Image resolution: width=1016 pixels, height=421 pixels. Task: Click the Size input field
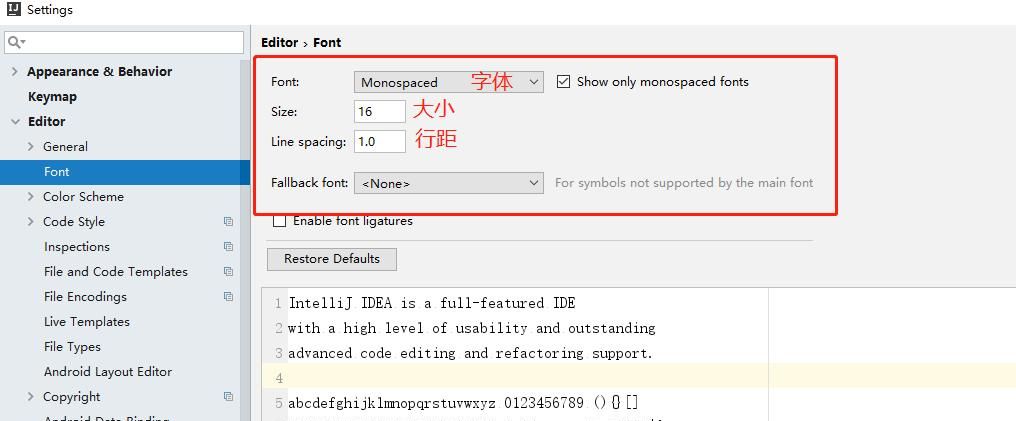[380, 111]
